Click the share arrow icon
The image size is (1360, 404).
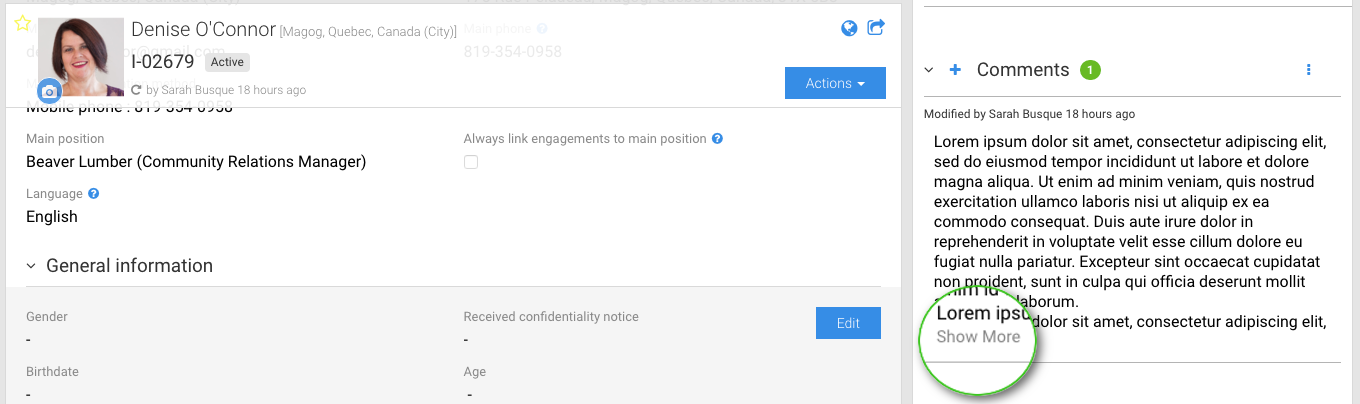[876, 28]
